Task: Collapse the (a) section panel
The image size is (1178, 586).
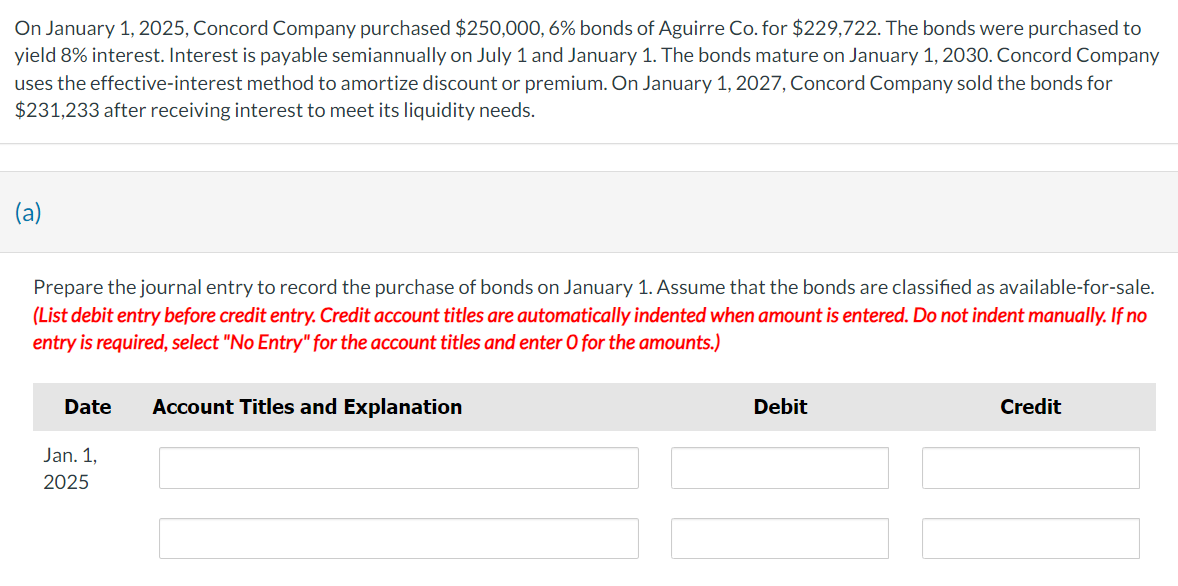Action: pos(28,213)
